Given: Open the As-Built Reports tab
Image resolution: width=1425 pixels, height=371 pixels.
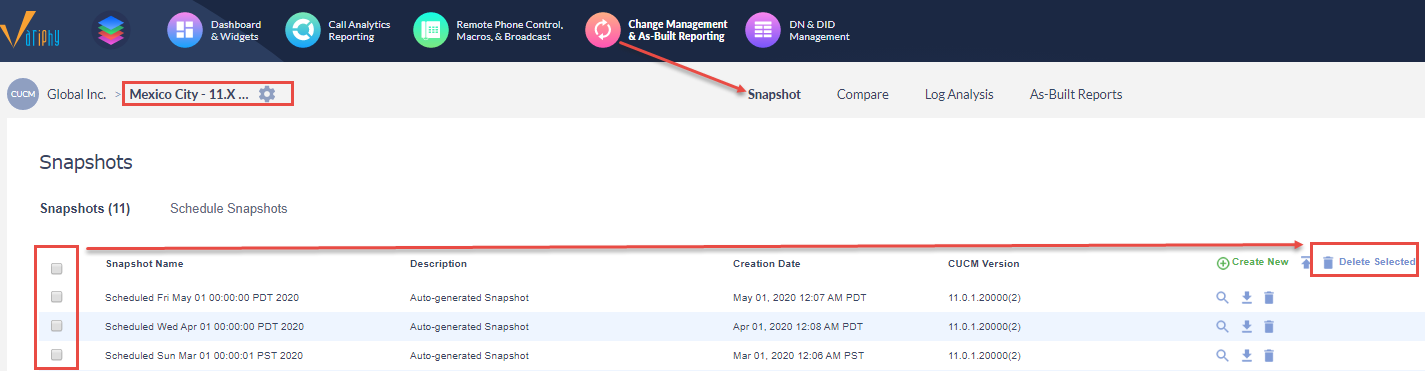Looking at the screenshot, I should point(1076,94).
